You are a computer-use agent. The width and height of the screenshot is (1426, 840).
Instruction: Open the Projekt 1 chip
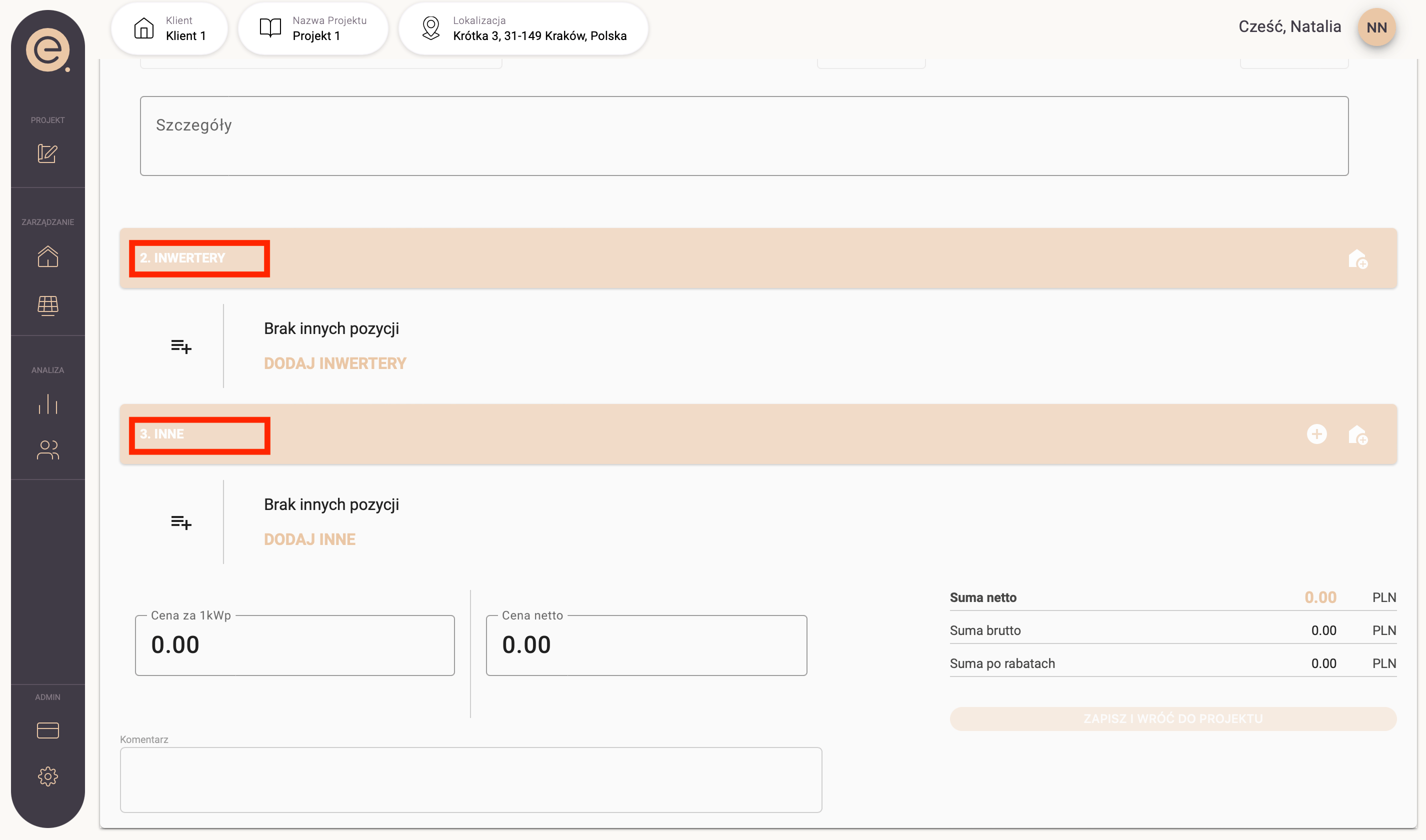(x=313, y=28)
